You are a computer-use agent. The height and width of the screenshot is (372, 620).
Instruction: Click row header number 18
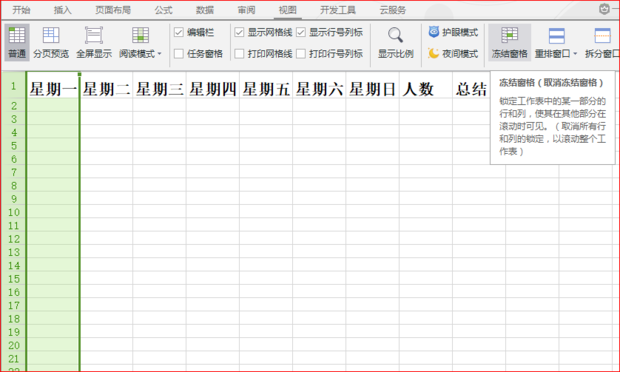tap(13, 319)
